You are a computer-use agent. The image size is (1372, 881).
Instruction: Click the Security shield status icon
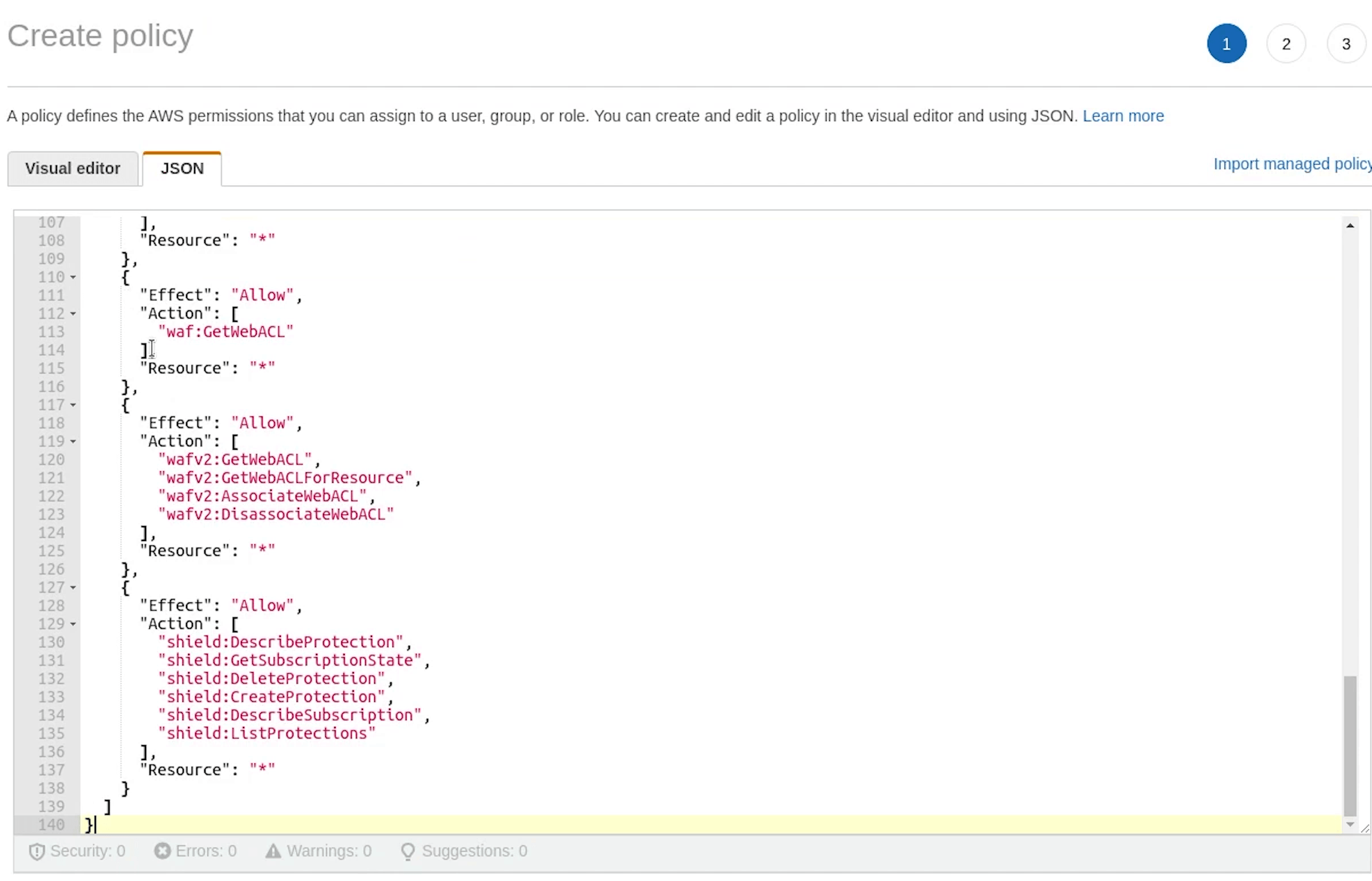click(37, 852)
